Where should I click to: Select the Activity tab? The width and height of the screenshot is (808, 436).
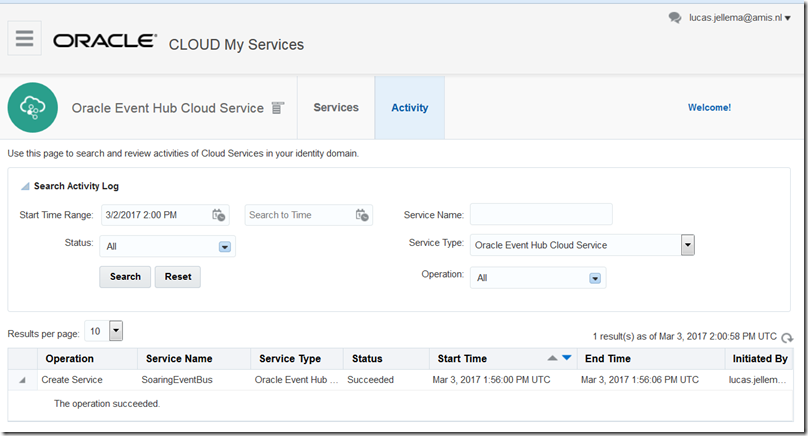tap(410, 108)
